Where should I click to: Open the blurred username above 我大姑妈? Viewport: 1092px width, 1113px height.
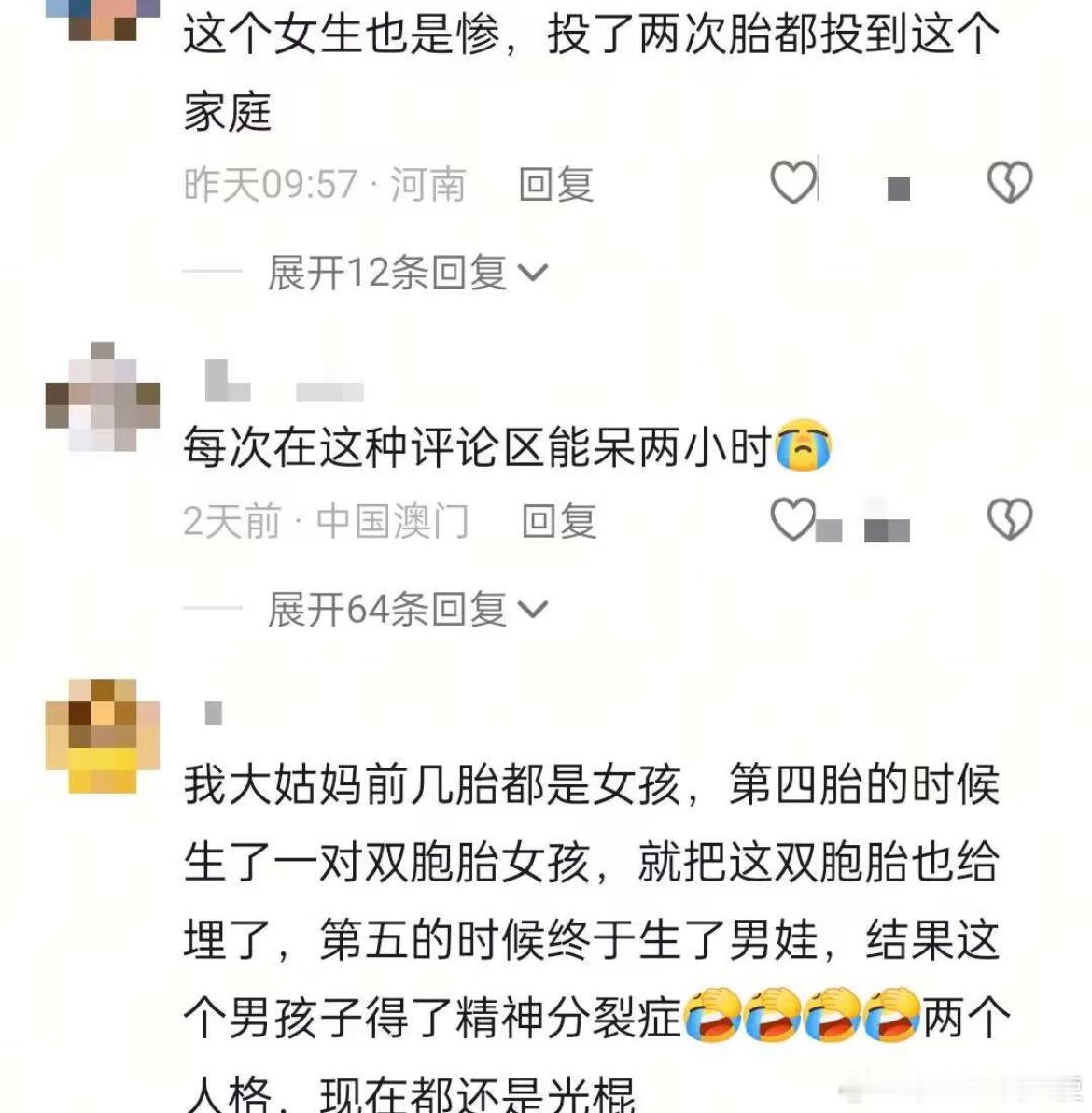click(214, 712)
